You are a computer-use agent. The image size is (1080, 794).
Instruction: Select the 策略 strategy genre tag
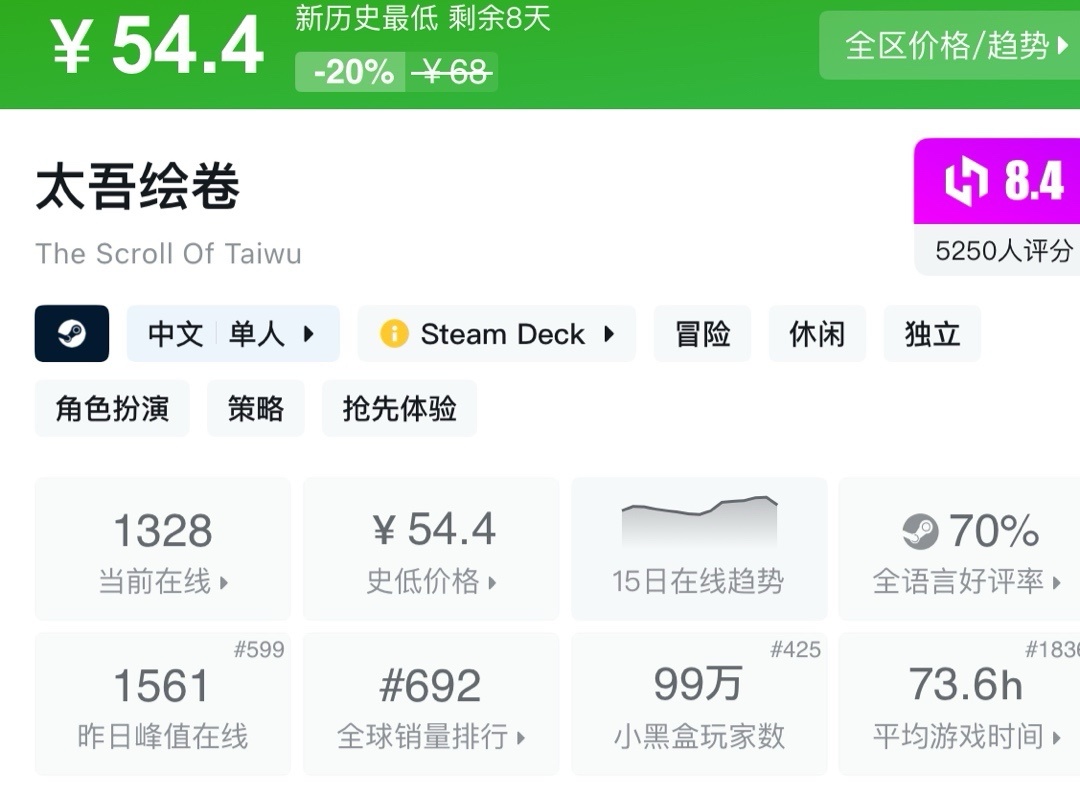256,409
